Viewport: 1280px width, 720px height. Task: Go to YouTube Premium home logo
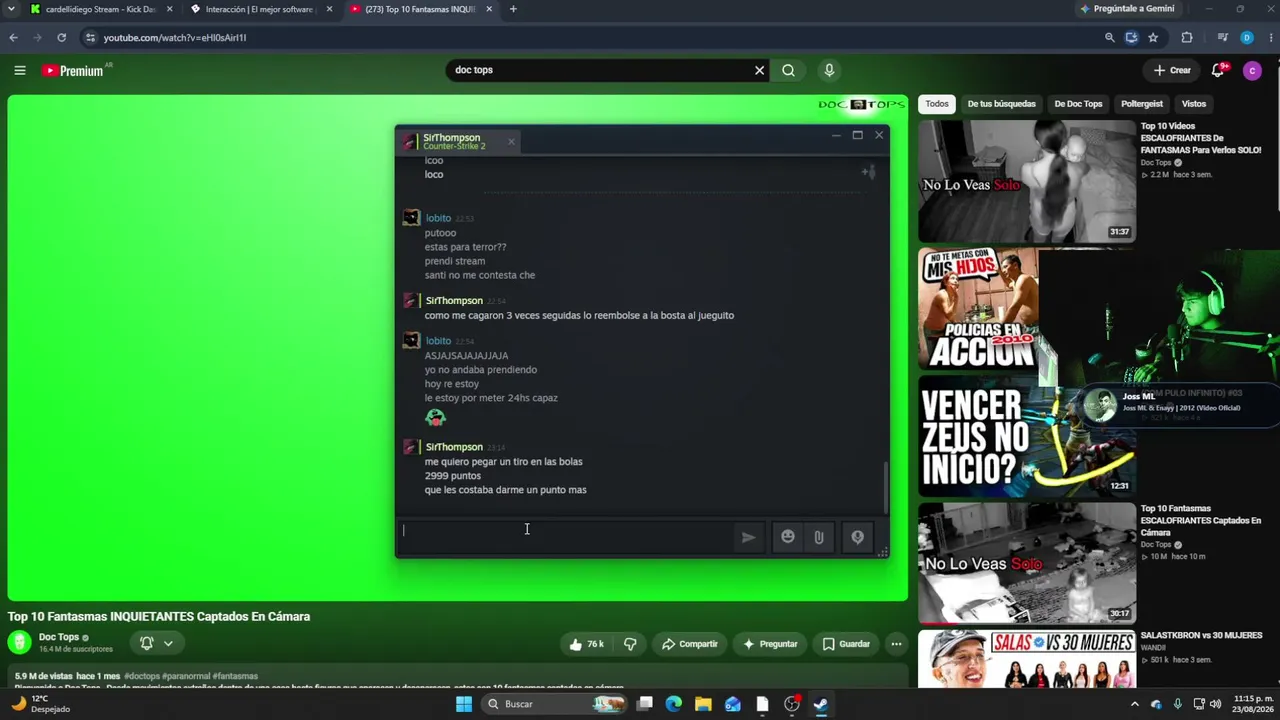point(73,71)
